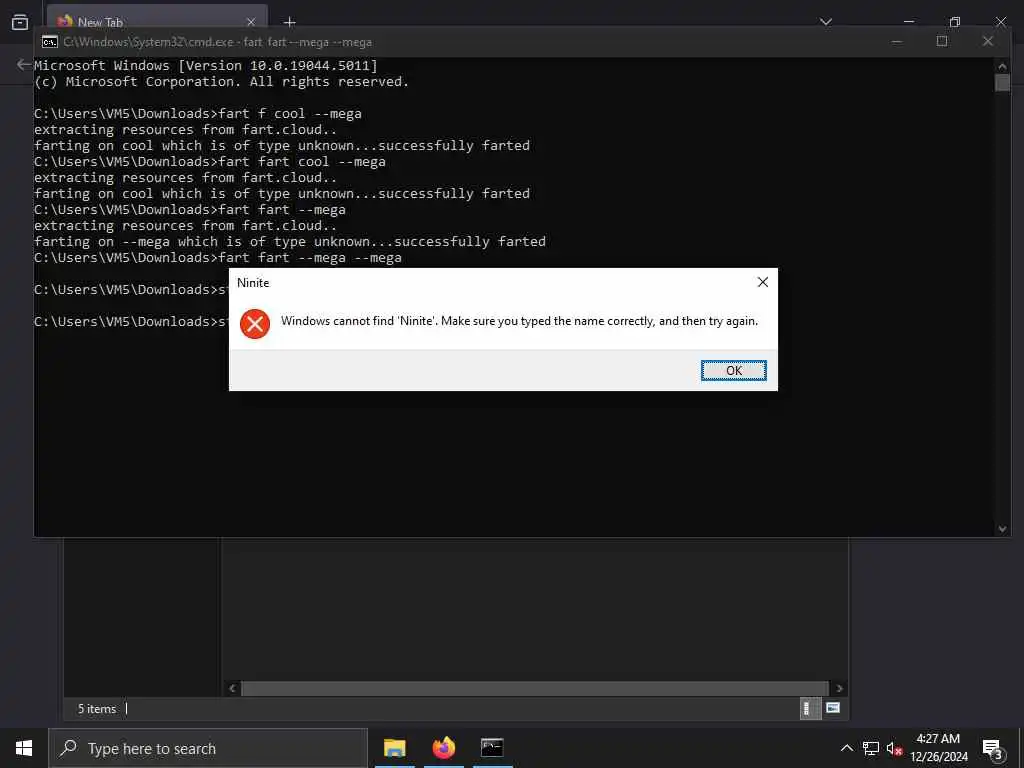Show hidden system tray icons
Image resolution: width=1024 pixels, height=768 pixels.
[x=846, y=748]
